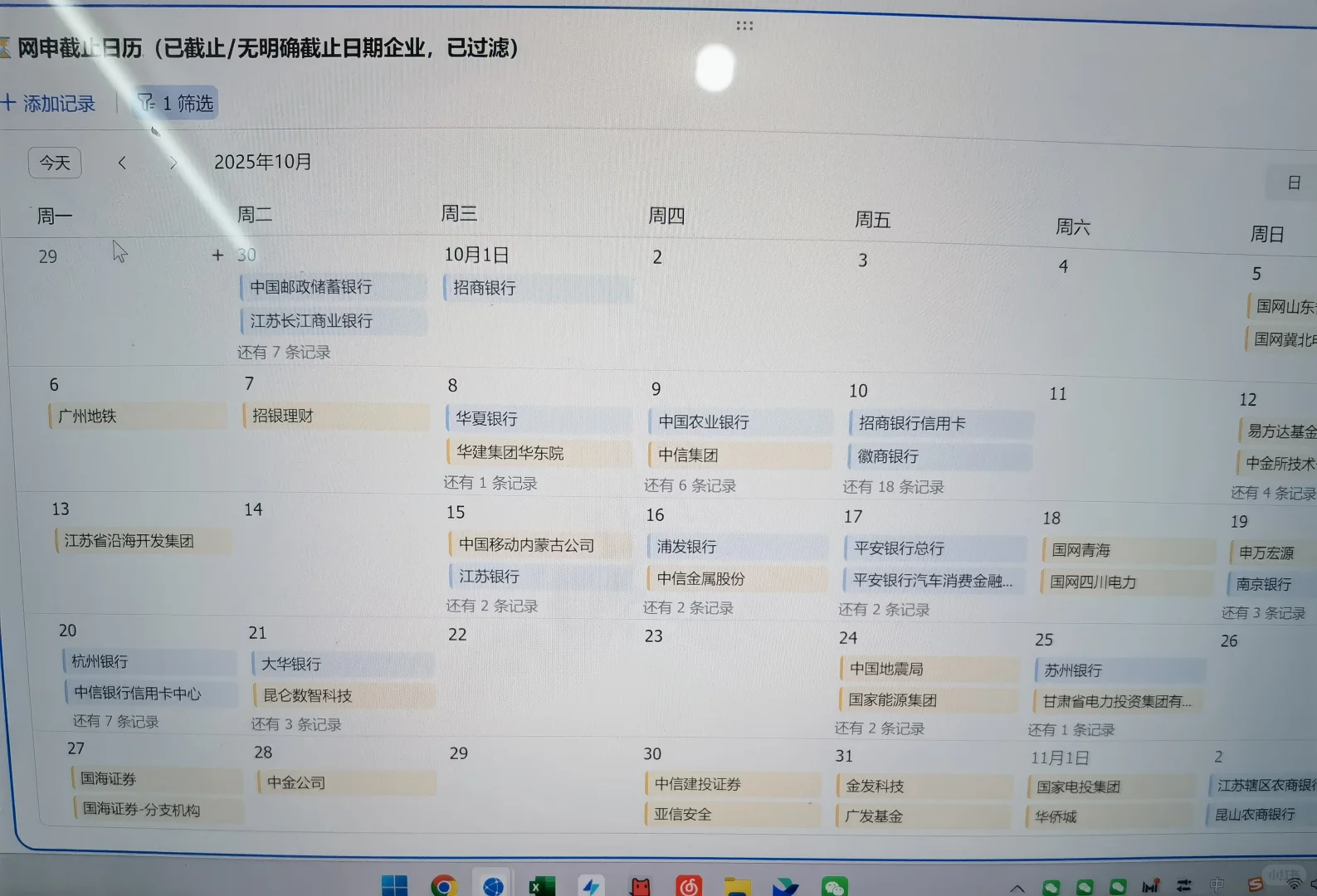Image resolution: width=1317 pixels, height=896 pixels.
Task: Open the 招商银行 record on October 1
Action: tap(538, 288)
